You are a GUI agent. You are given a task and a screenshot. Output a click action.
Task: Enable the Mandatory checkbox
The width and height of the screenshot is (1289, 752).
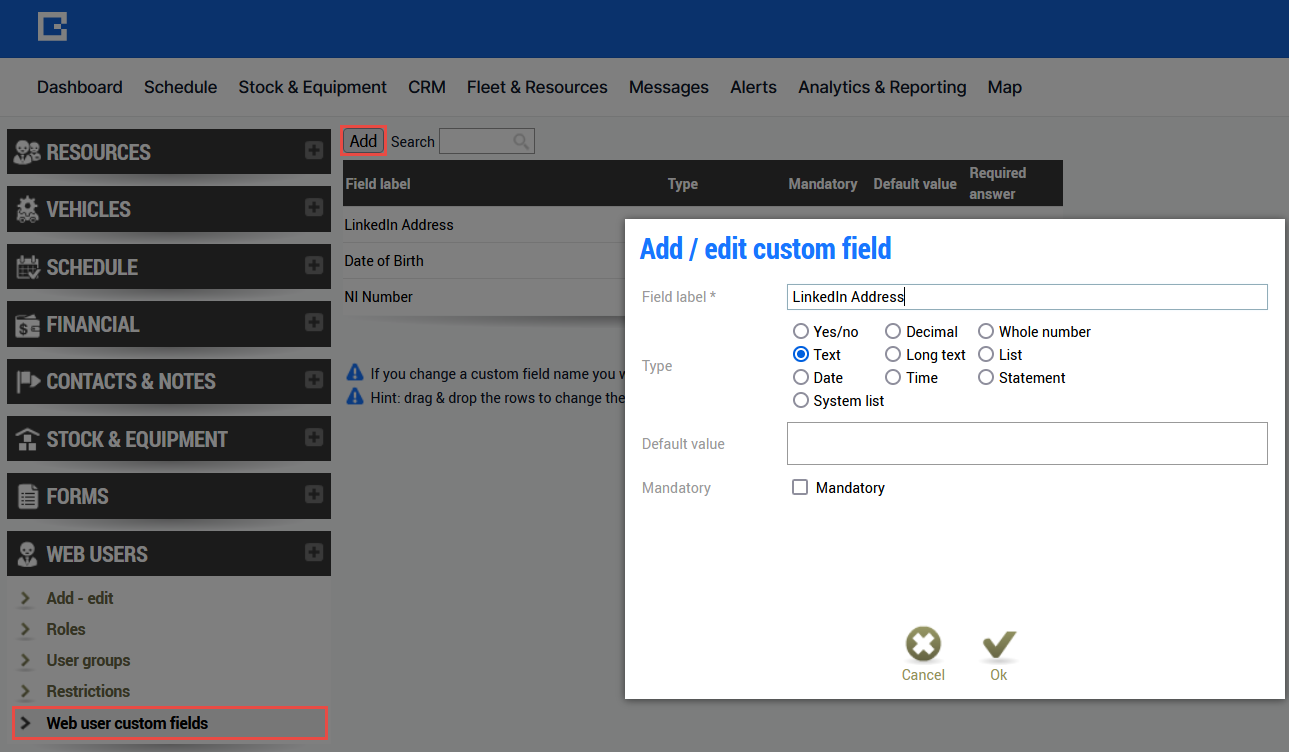(x=800, y=488)
